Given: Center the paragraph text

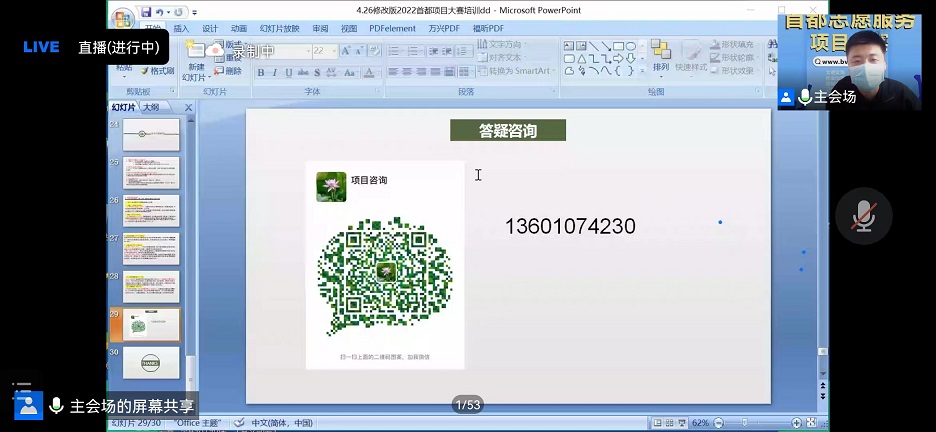Looking at the screenshot, I should point(408,72).
